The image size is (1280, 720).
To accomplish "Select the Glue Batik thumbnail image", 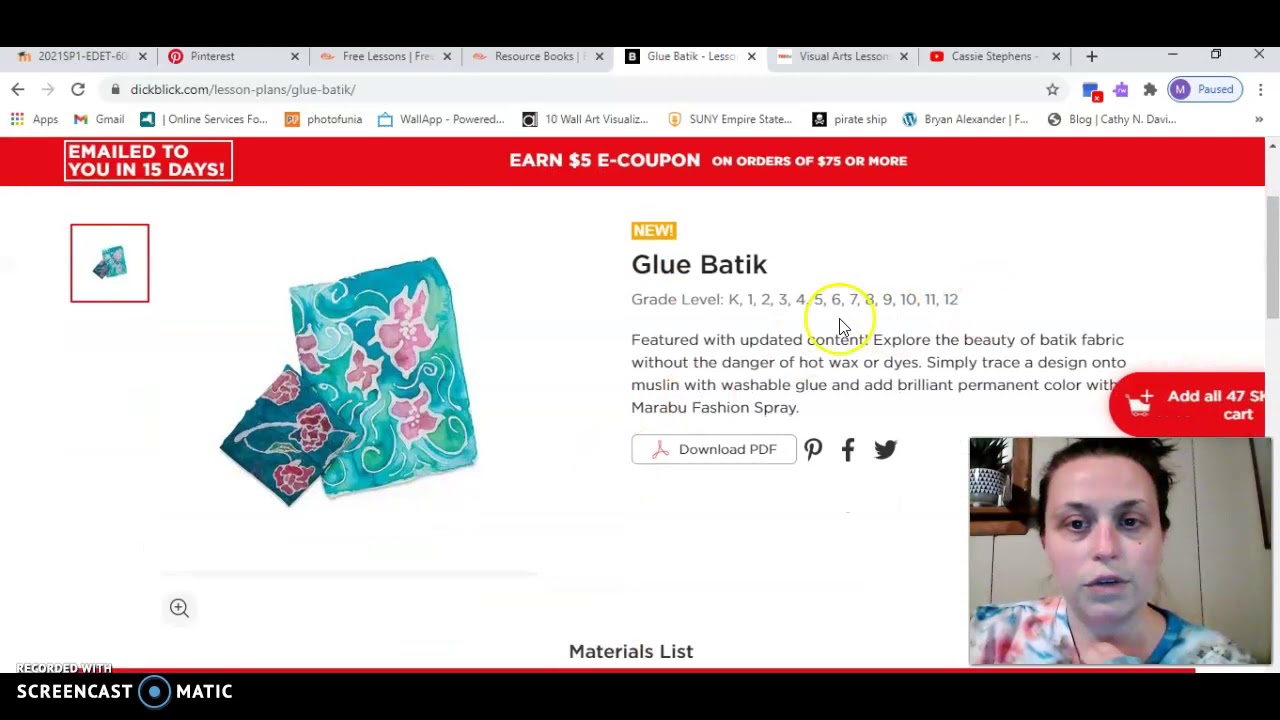I will 110,263.
